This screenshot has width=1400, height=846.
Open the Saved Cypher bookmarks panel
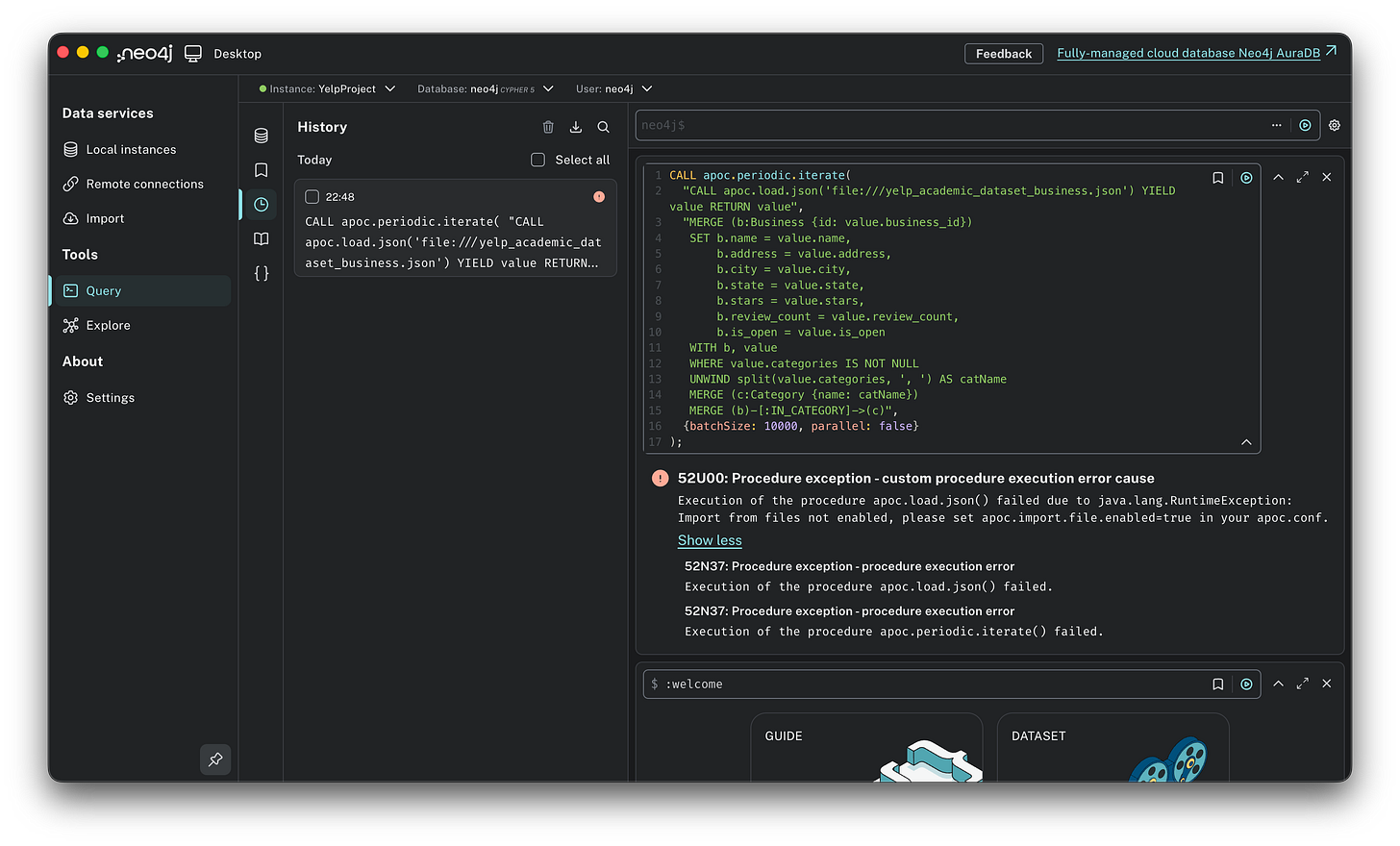pyautogui.click(x=261, y=169)
